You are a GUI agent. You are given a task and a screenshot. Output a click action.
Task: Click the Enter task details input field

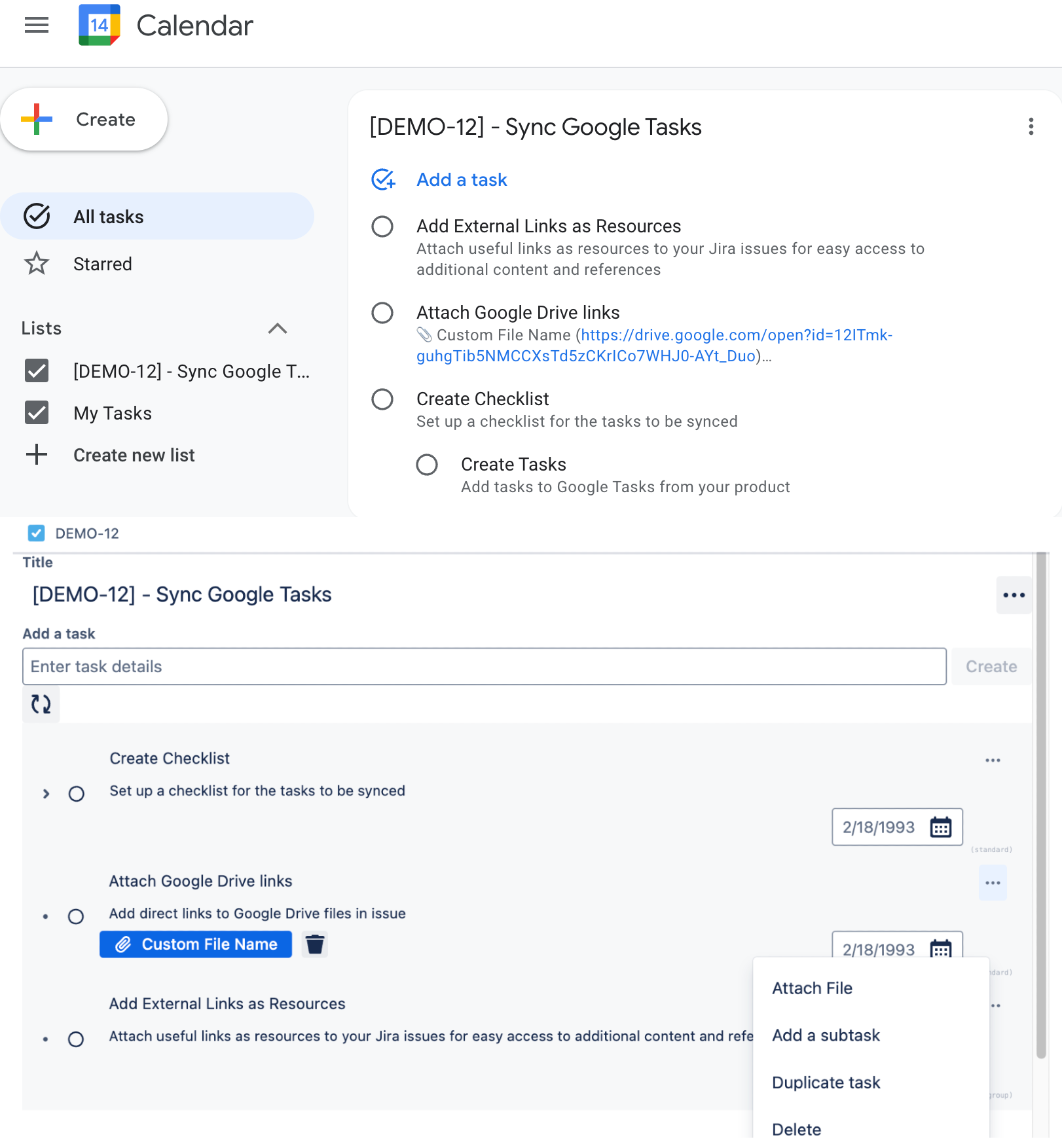(485, 666)
